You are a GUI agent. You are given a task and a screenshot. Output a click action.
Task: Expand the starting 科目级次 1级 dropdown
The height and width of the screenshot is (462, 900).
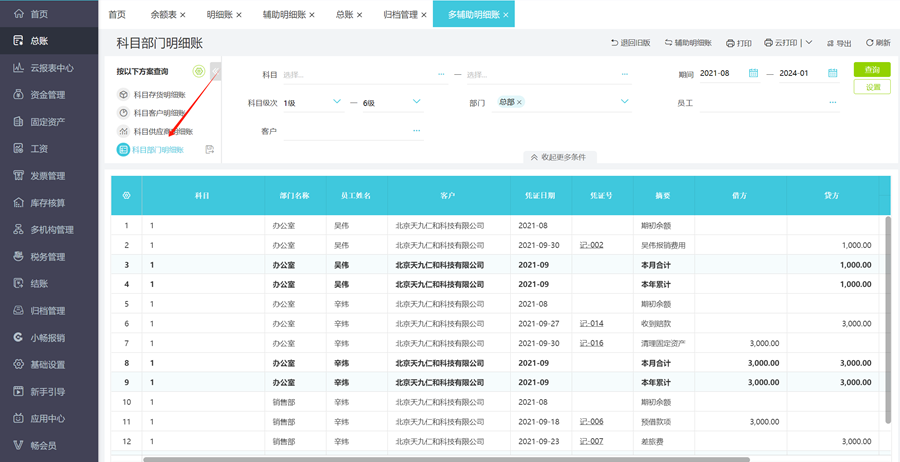(336, 102)
